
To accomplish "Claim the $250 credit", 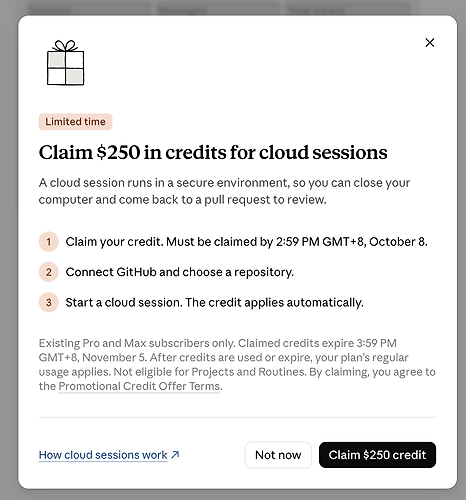I will (377, 455).
